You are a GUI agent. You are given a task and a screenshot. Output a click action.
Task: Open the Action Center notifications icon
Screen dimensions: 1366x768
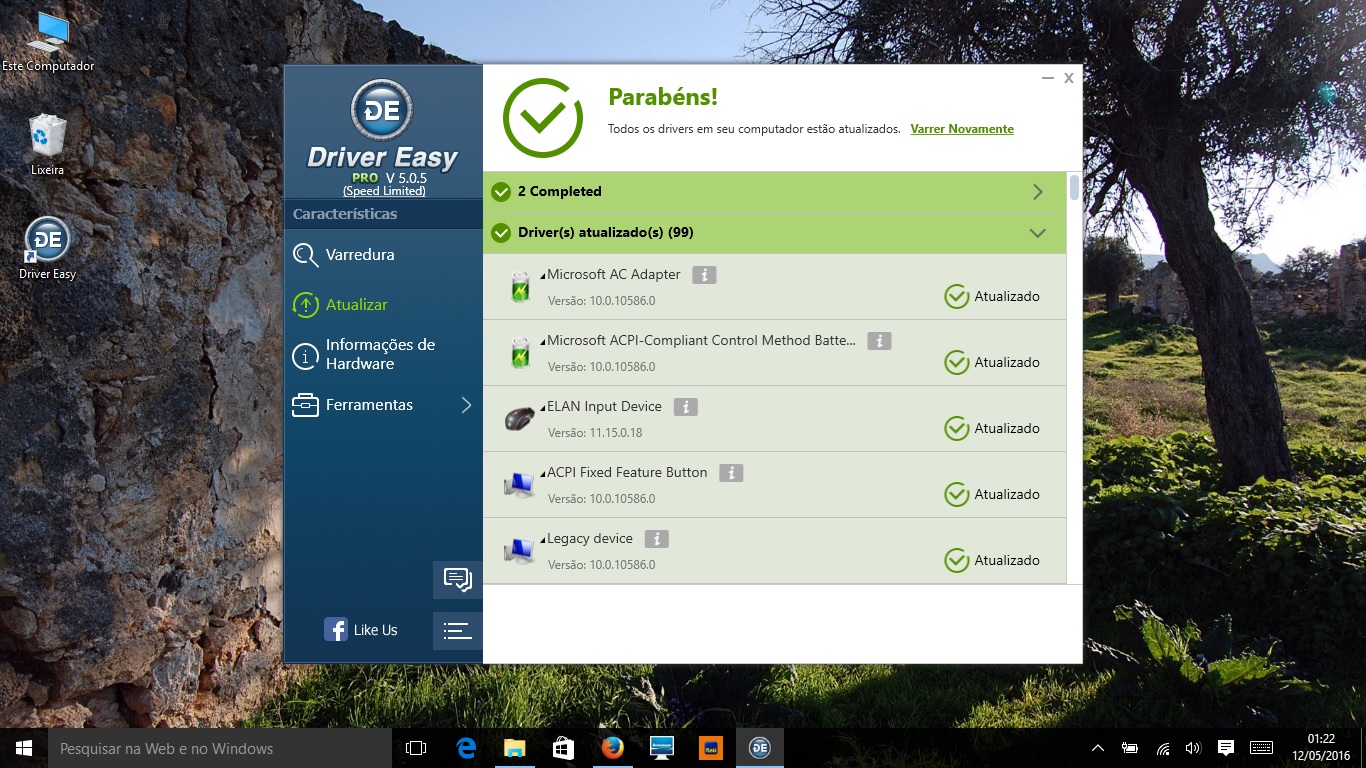pyautogui.click(x=1226, y=748)
